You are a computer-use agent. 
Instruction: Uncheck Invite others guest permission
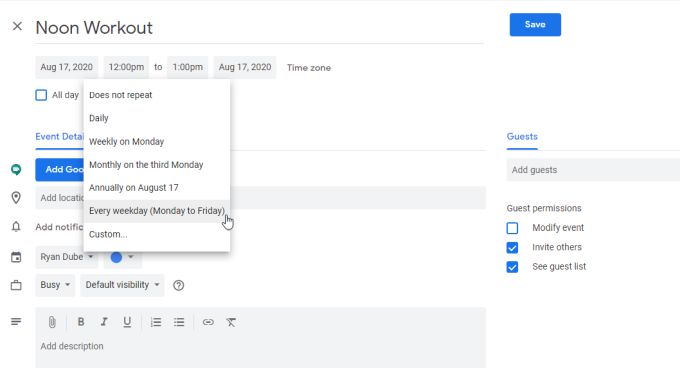[x=512, y=248]
